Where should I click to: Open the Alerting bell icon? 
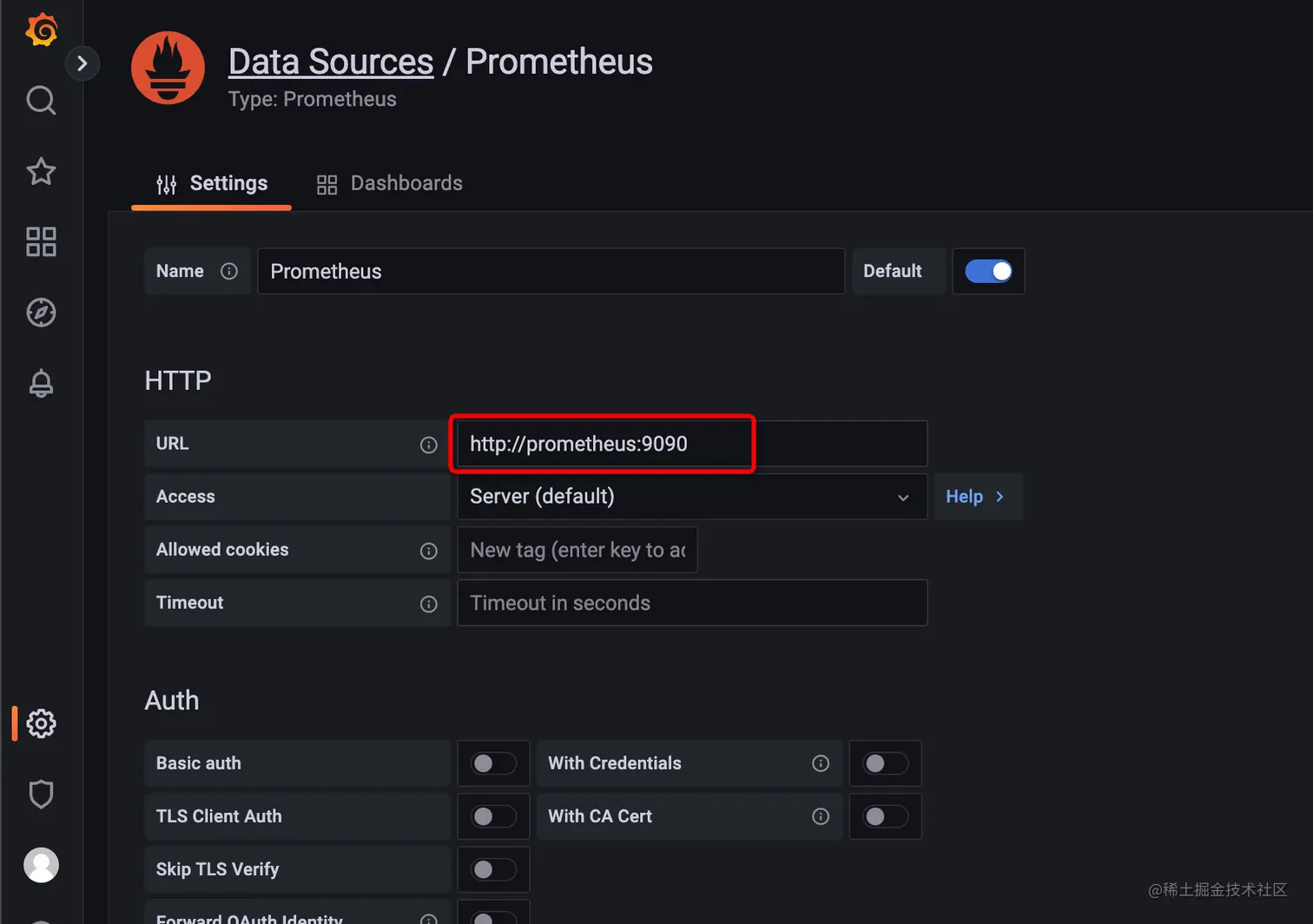(x=41, y=383)
